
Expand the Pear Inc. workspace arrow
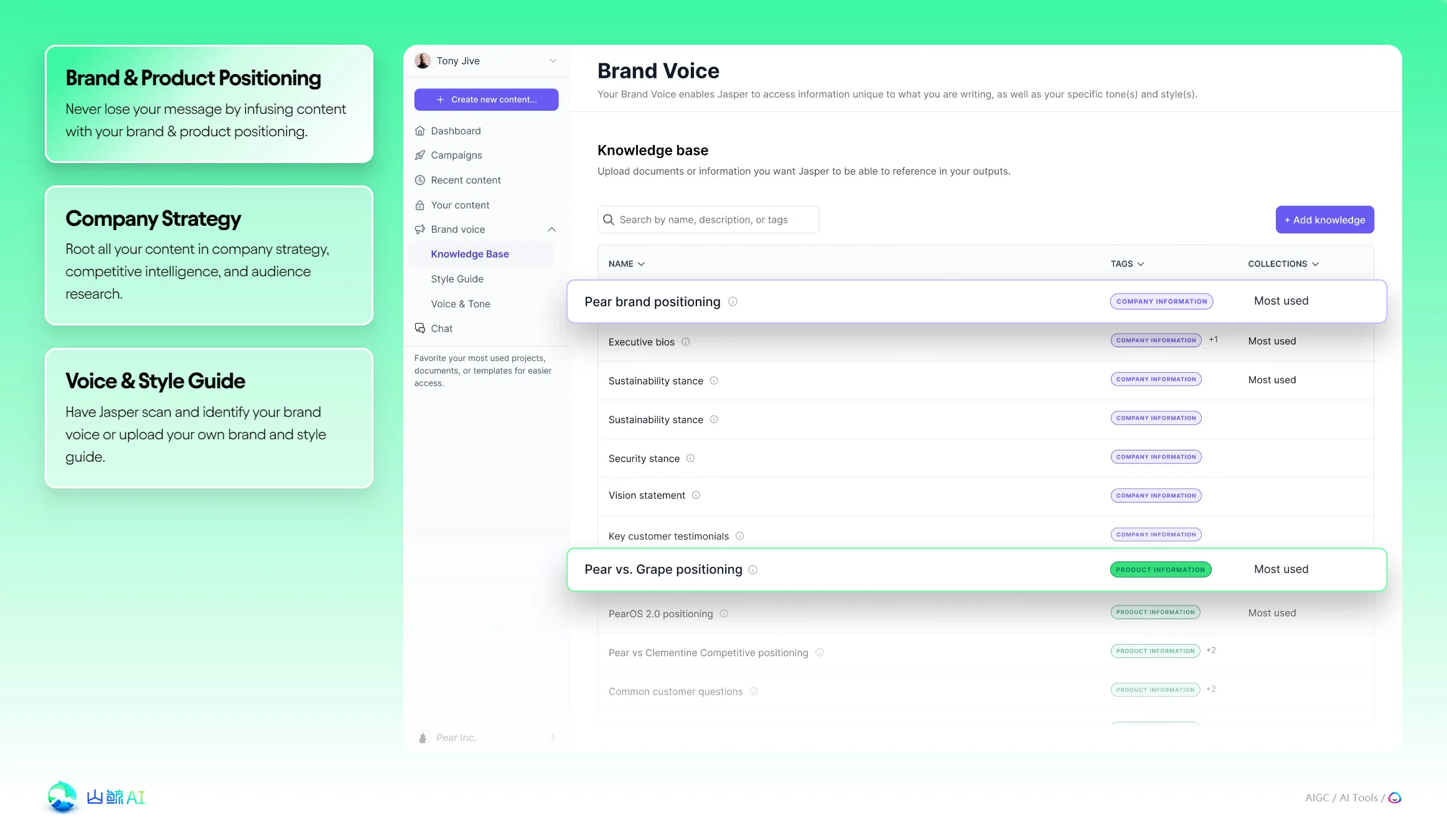point(553,737)
